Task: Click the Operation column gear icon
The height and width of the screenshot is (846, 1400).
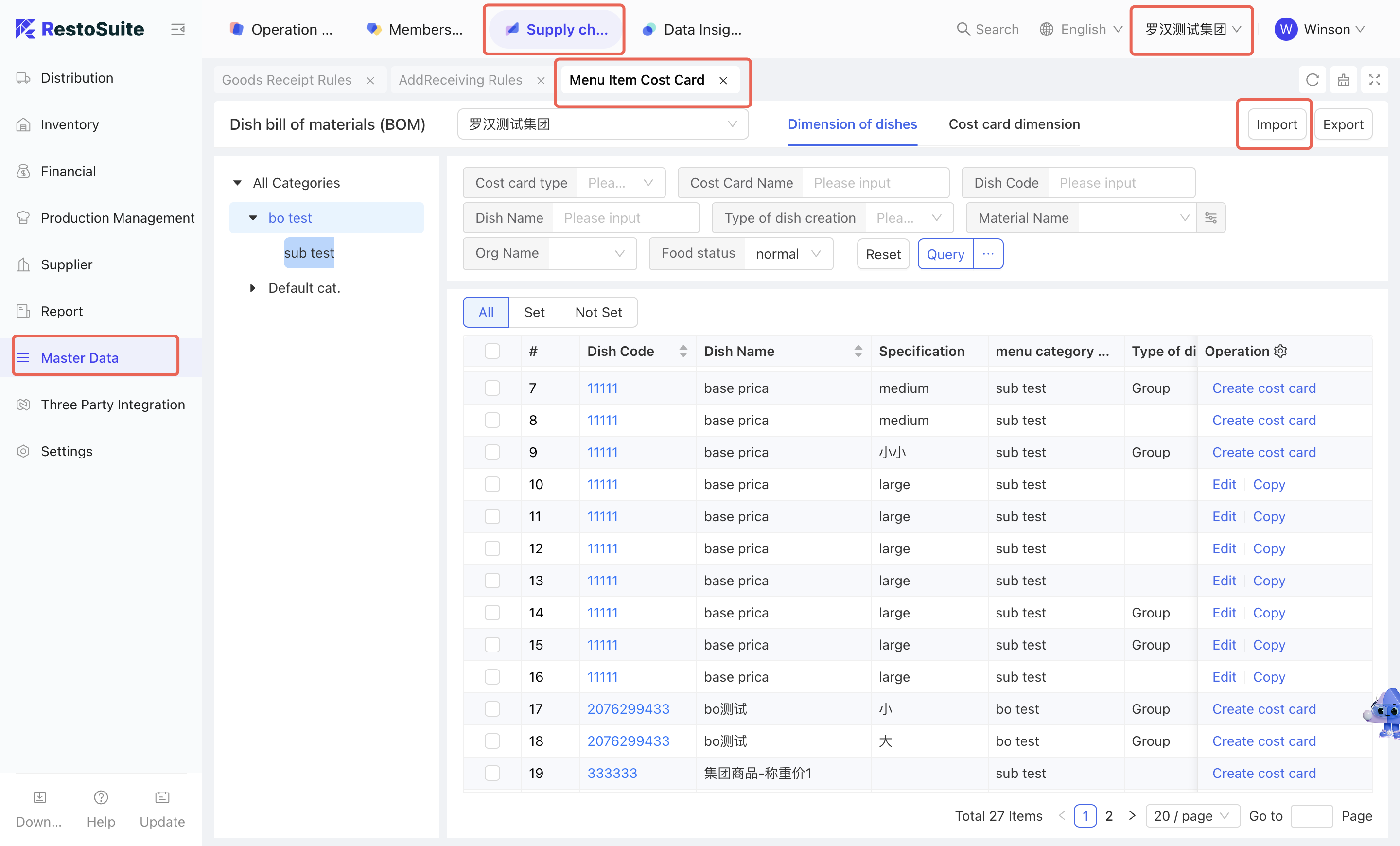Action: (1281, 351)
